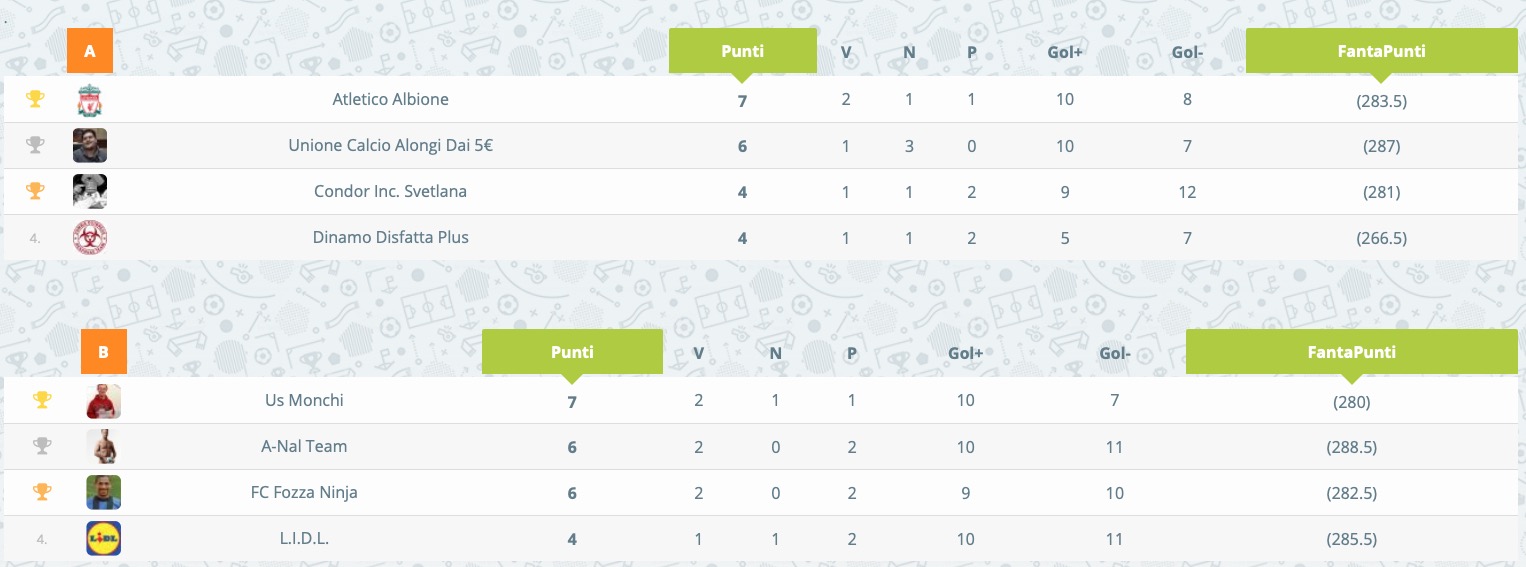Click the FC Fozza Ninja avatar

[x=104, y=492]
